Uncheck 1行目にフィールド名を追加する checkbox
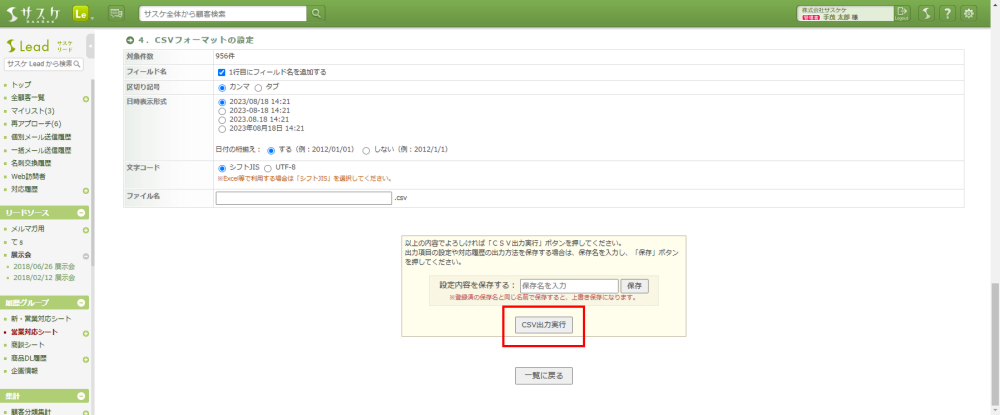This screenshot has width=1000, height=415. [221, 72]
